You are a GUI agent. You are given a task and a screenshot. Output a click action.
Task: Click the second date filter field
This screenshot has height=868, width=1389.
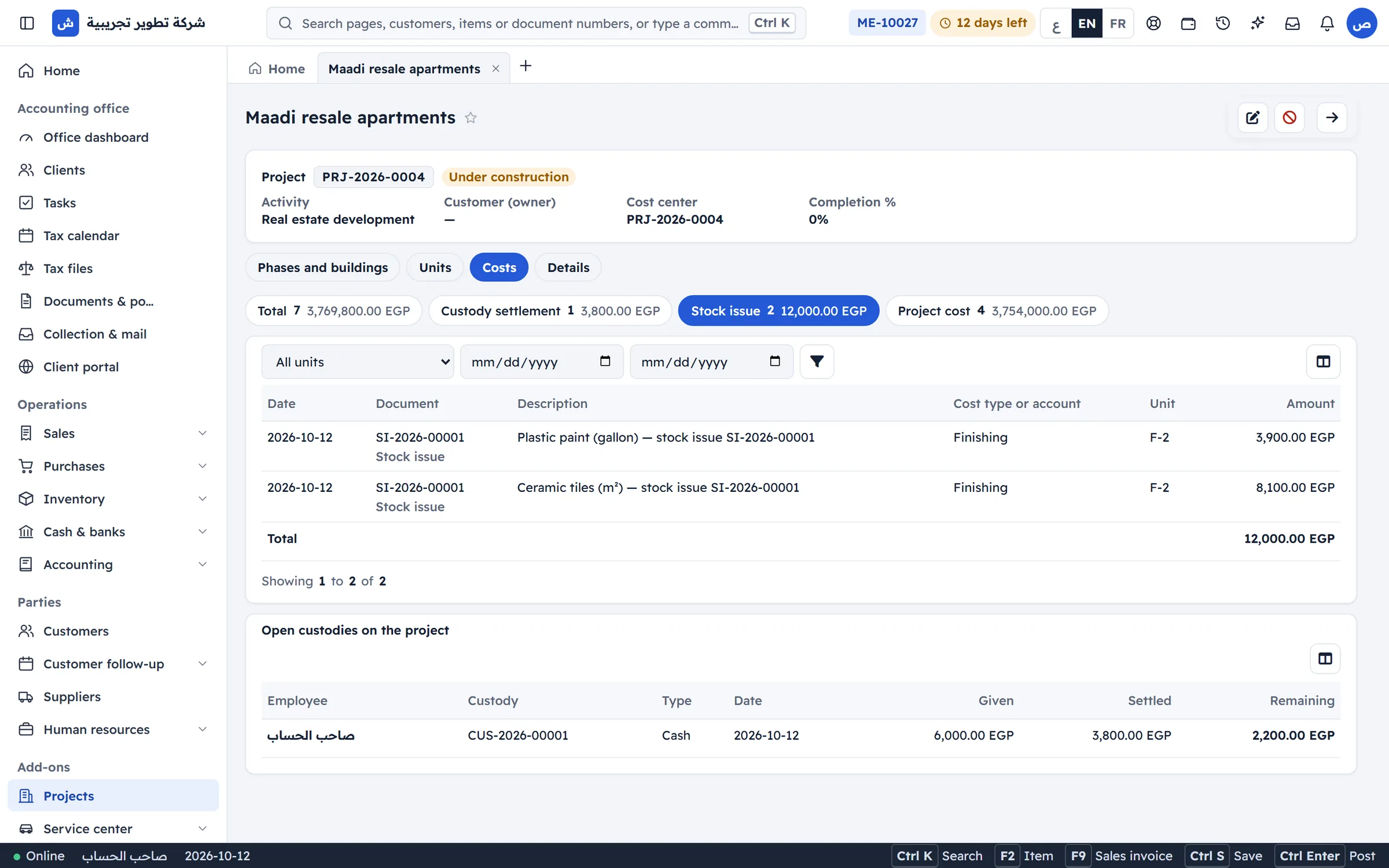tap(711, 362)
